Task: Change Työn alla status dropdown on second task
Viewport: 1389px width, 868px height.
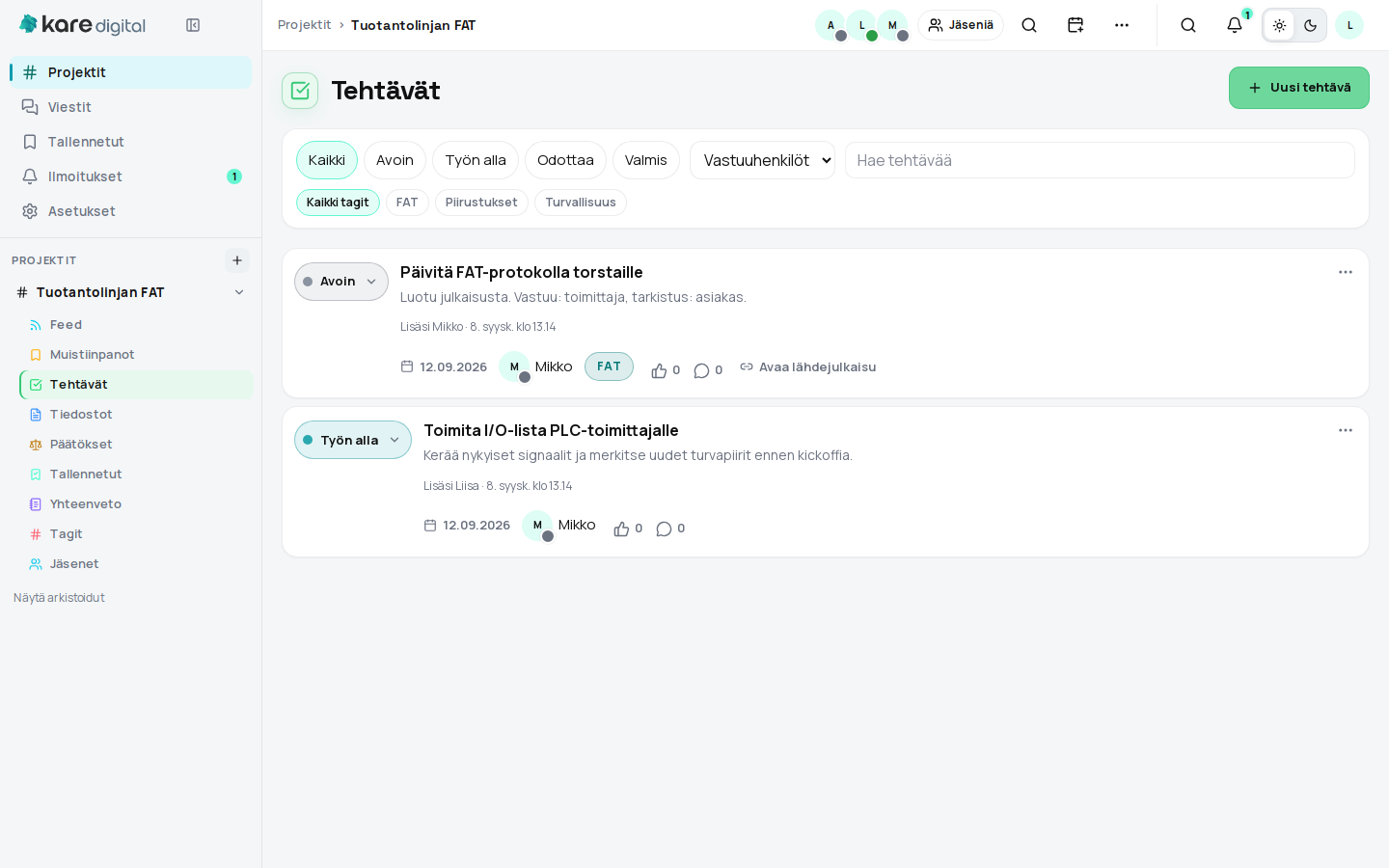Action: [x=353, y=440]
